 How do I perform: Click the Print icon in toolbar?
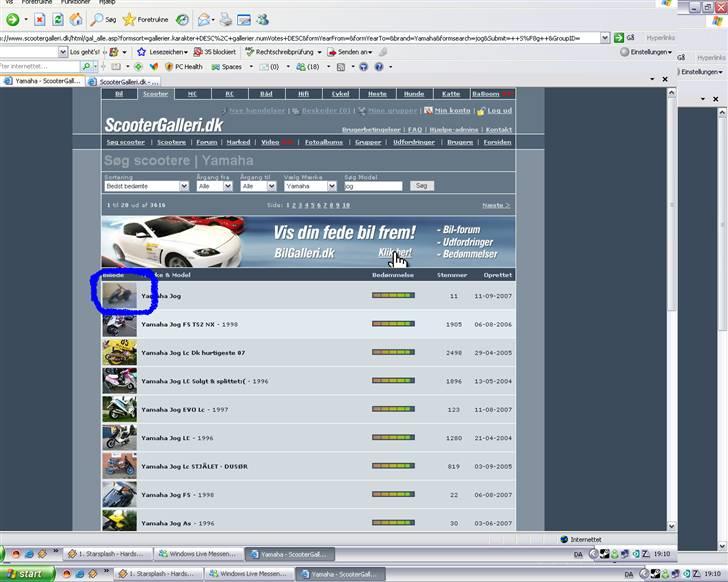(226, 19)
